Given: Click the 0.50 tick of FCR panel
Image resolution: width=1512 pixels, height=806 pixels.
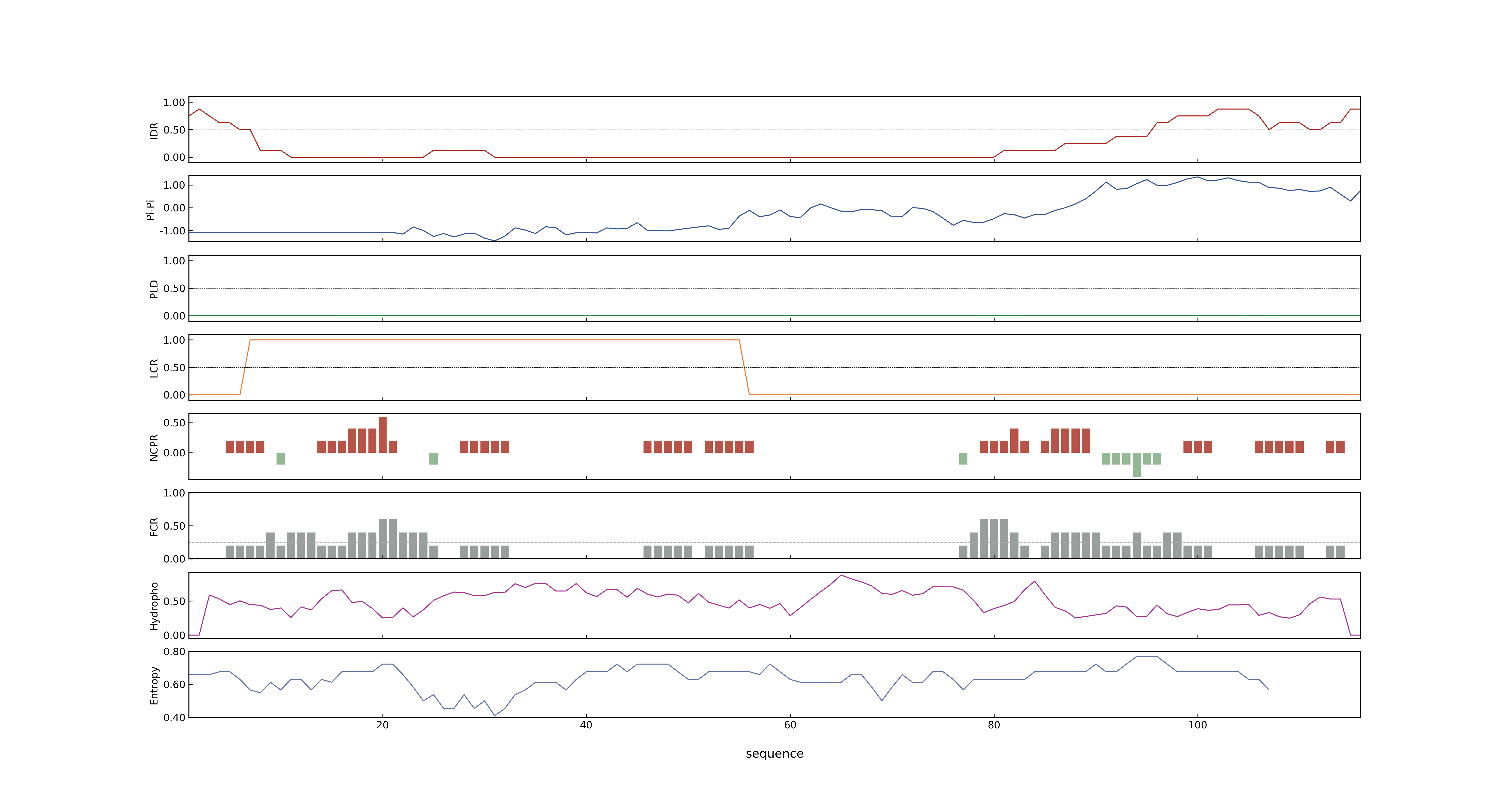Looking at the screenshot, I should 174,526.
